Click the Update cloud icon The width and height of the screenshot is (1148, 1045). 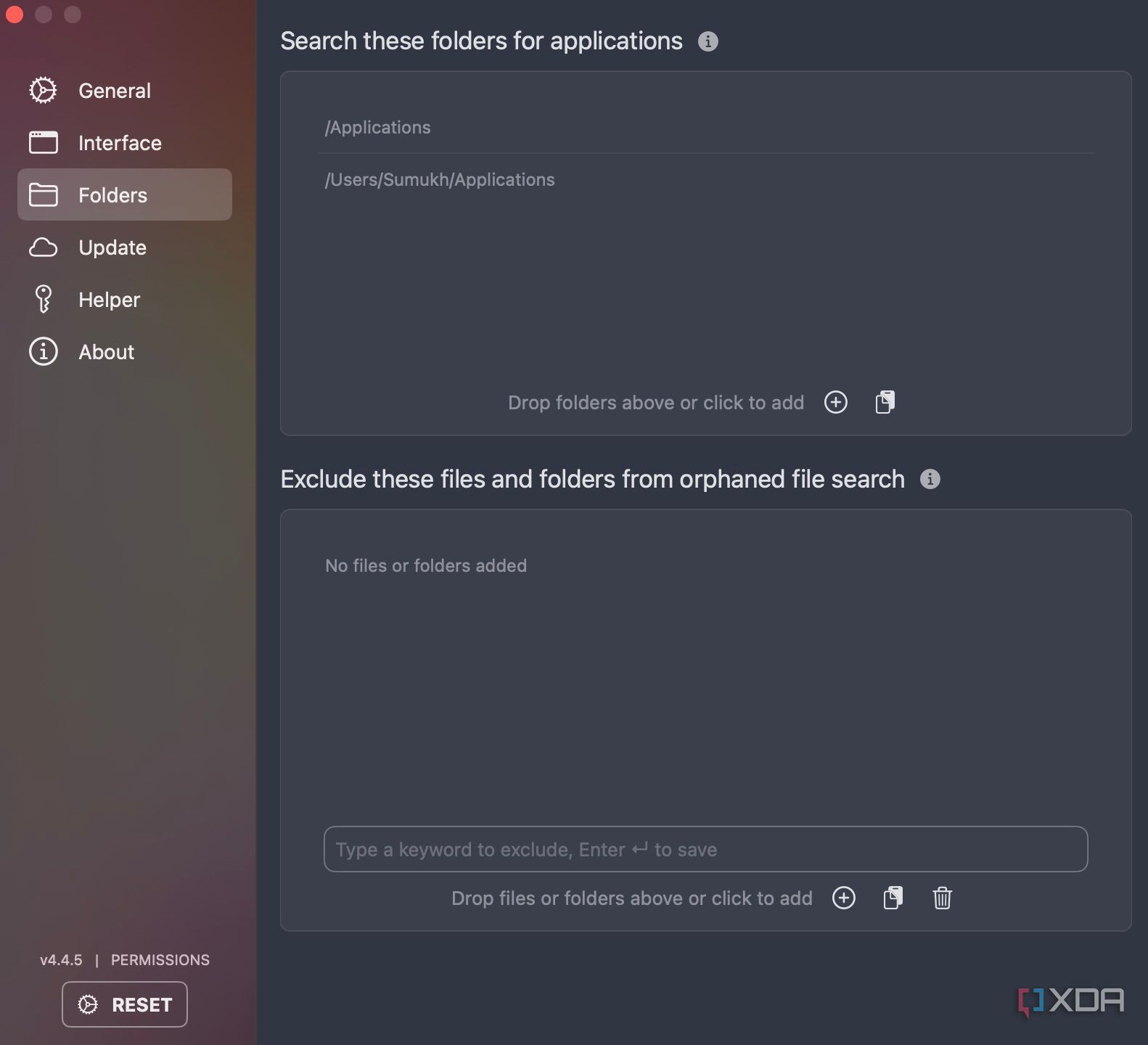coord(43,247)
